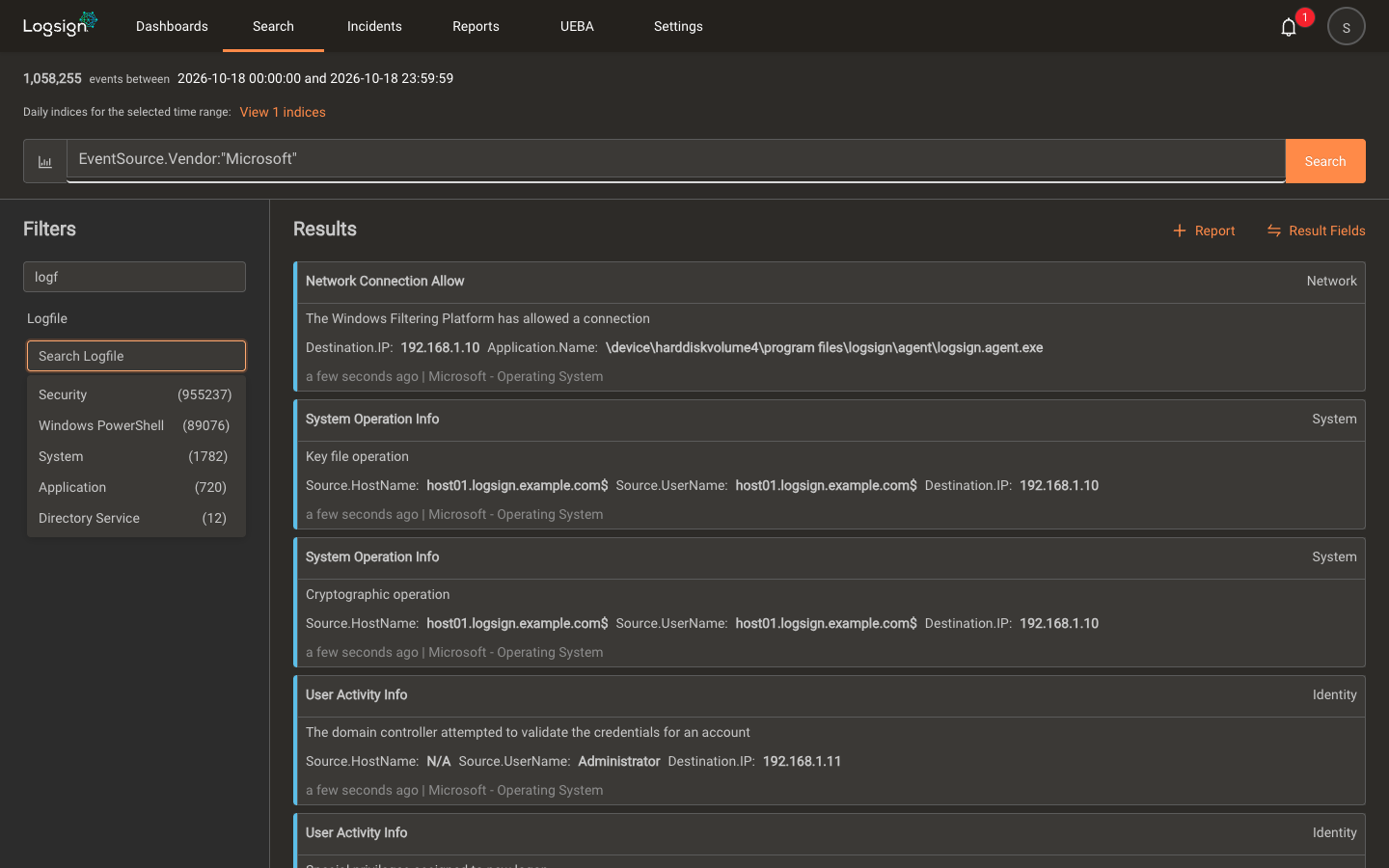Click the Windows Filtering Platform description
This screenshot has width=1389, height=868.
point(477,318)
